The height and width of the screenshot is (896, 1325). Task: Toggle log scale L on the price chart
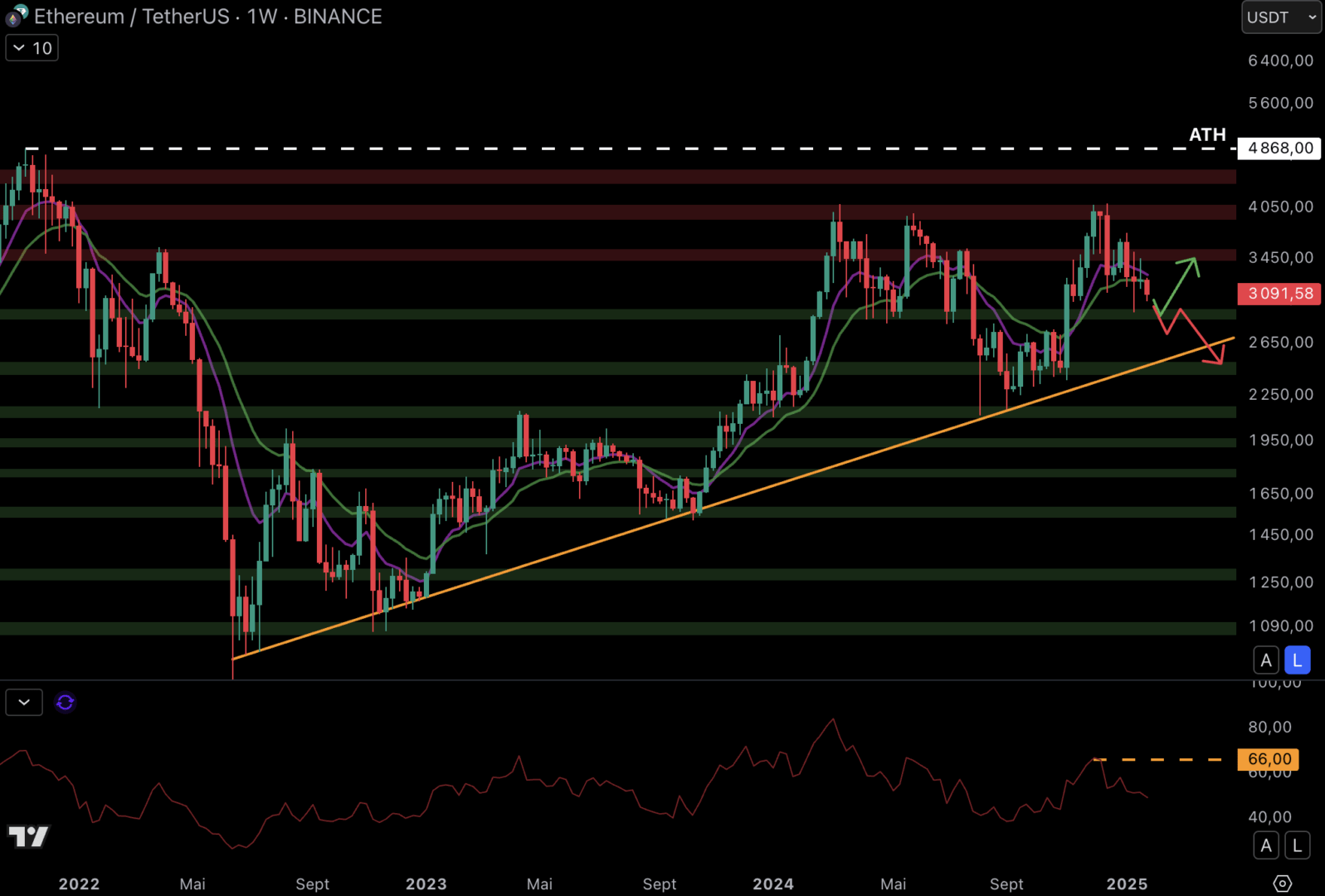pyautogui.click(x=1297, y=660)
